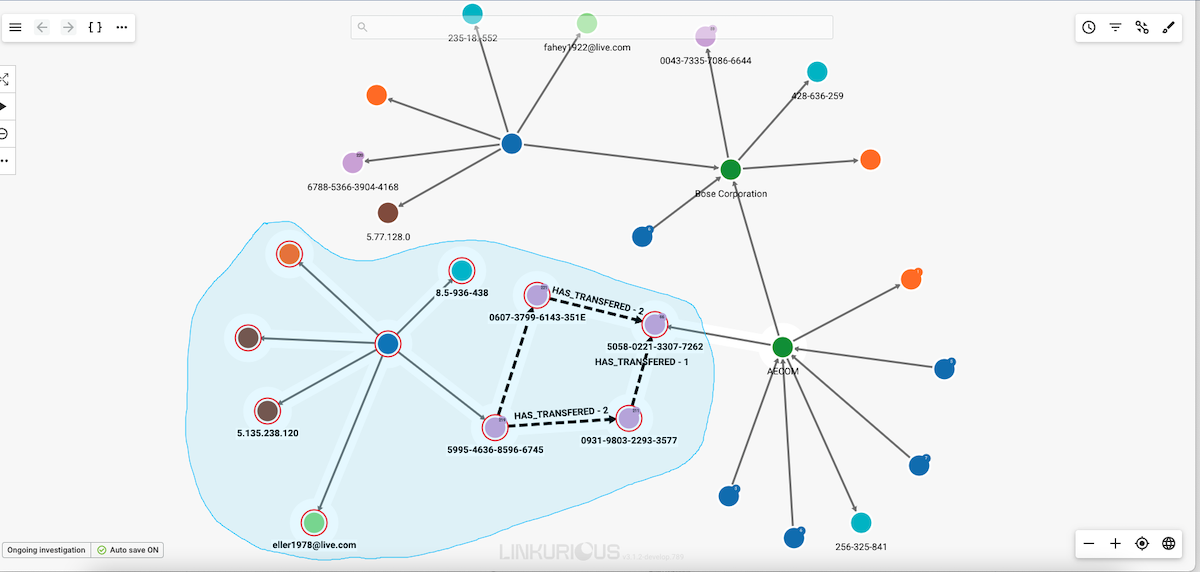The image size is (1200, 572).
Task: Click the Ongoing investigation status label
Action: tap(46, 550)
